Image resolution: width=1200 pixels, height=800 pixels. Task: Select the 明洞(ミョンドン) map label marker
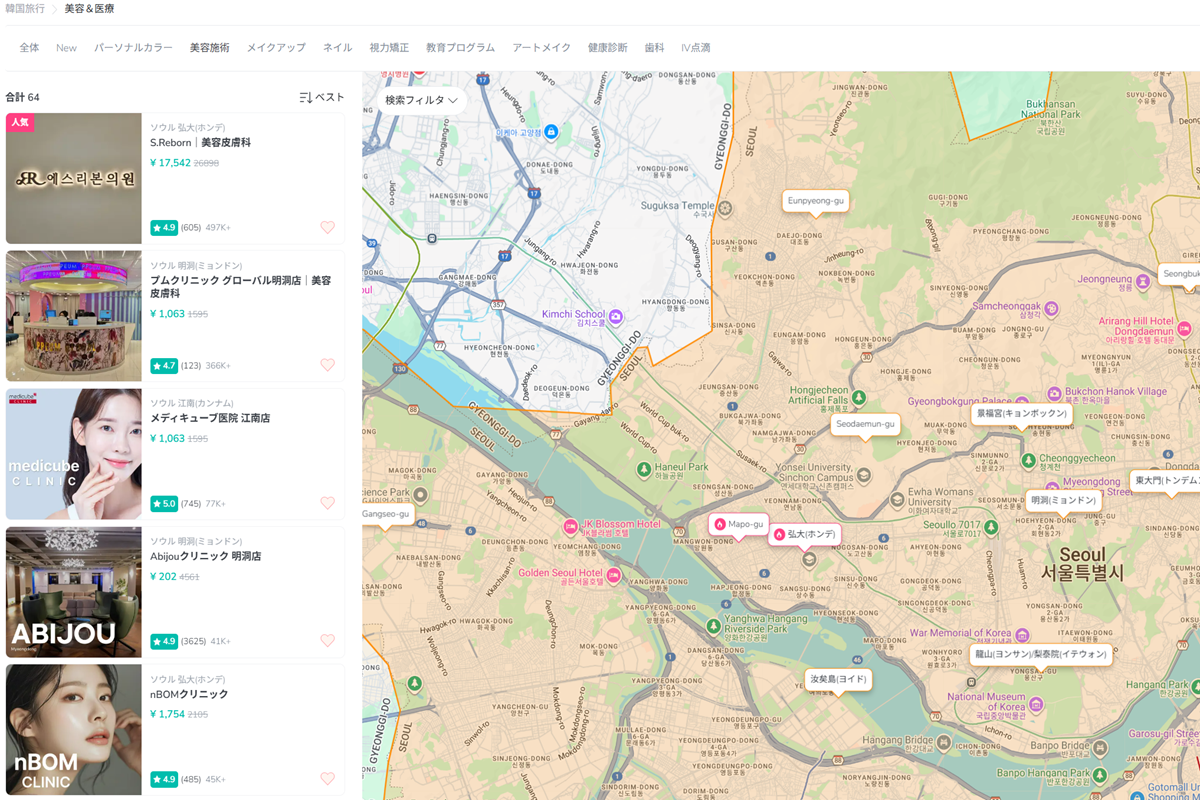(x=1063, y=500)
